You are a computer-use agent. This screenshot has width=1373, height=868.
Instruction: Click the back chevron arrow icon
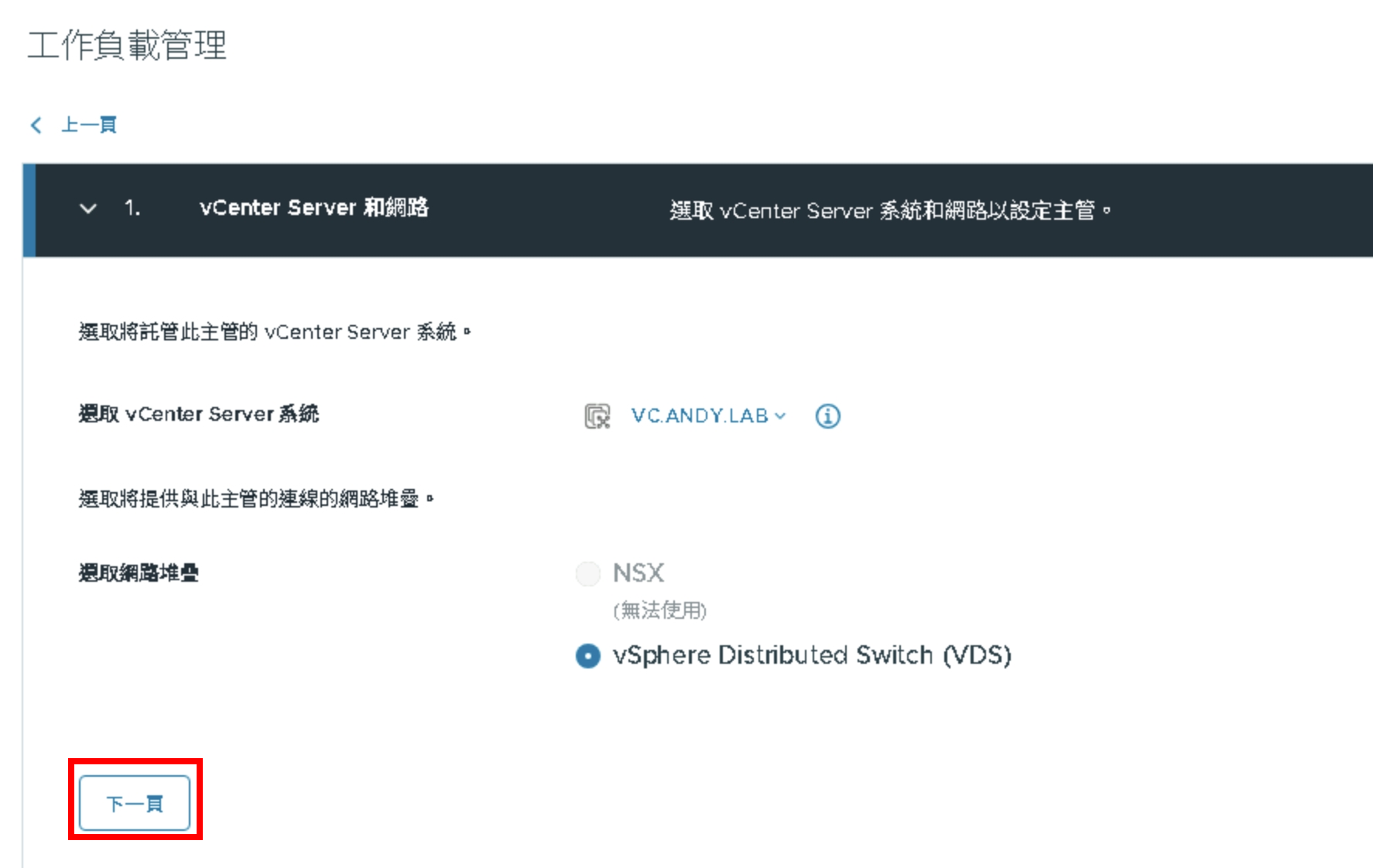[36, 125]
